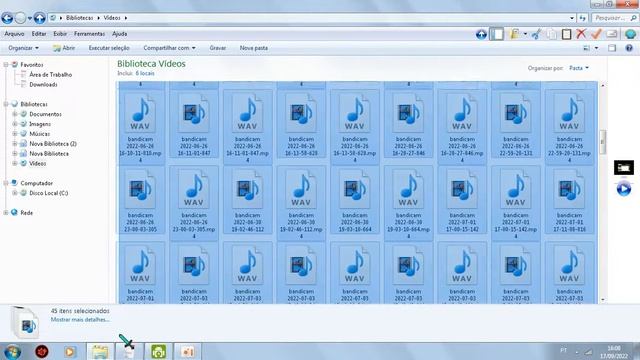Viewport: 640px width, 360px height.
Task: Open the green camera taskbar app
Action: click(158, 351)
